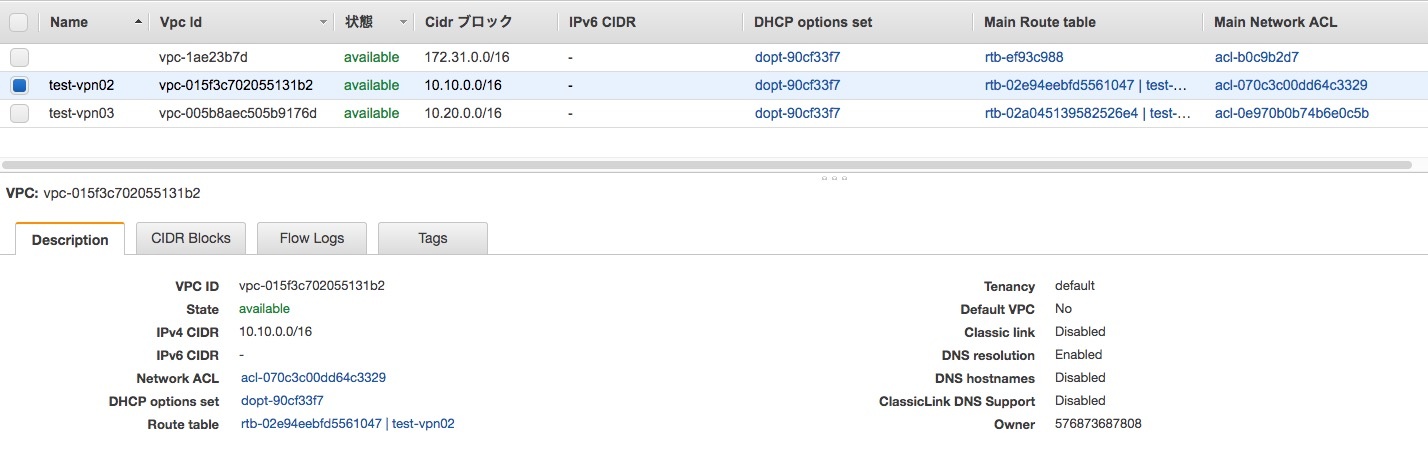The image size is (1428, 471).
Task: Switch to the CIDR Blocks tab
Action: pos(190,238)
